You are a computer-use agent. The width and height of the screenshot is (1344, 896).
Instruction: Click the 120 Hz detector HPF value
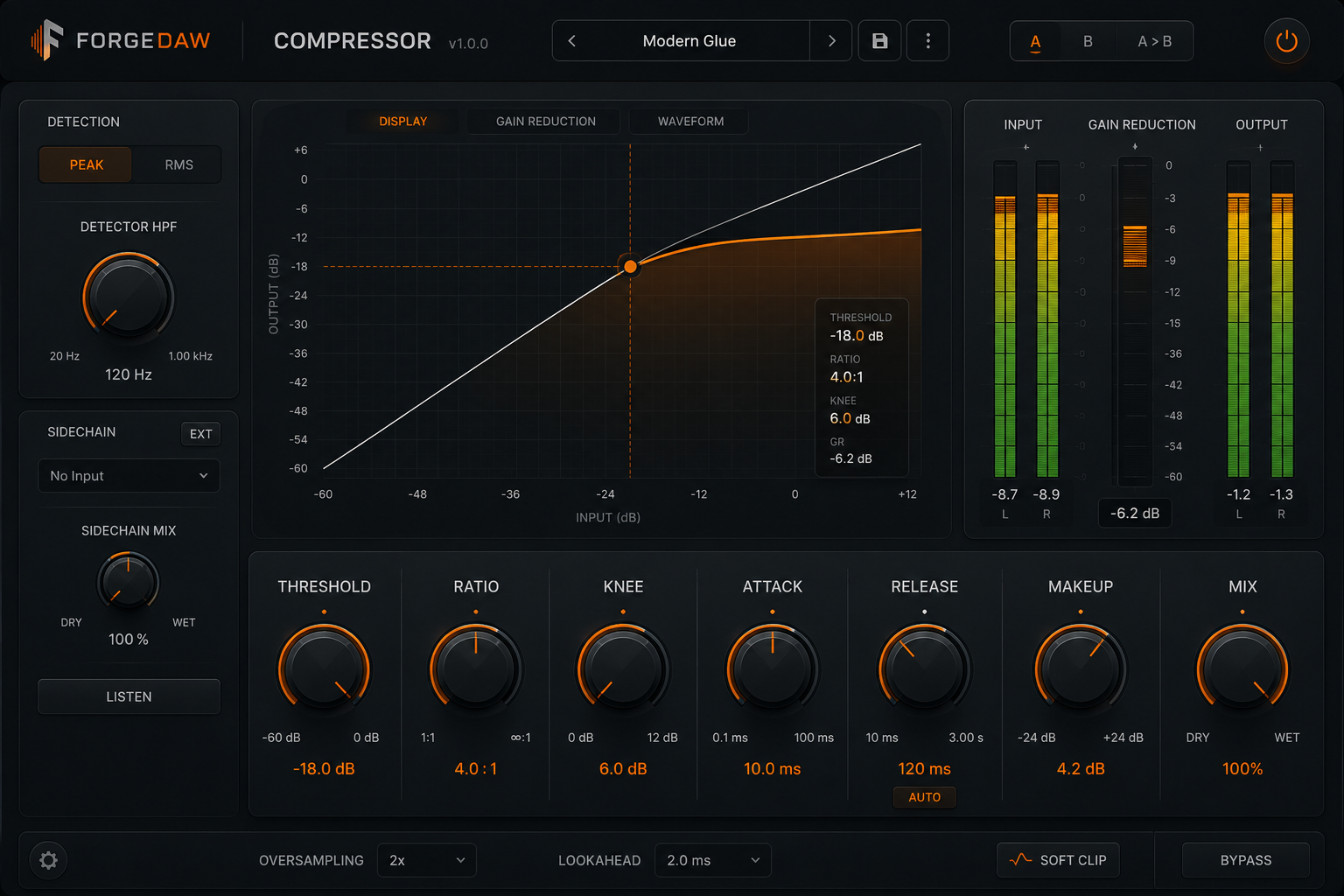129,374
